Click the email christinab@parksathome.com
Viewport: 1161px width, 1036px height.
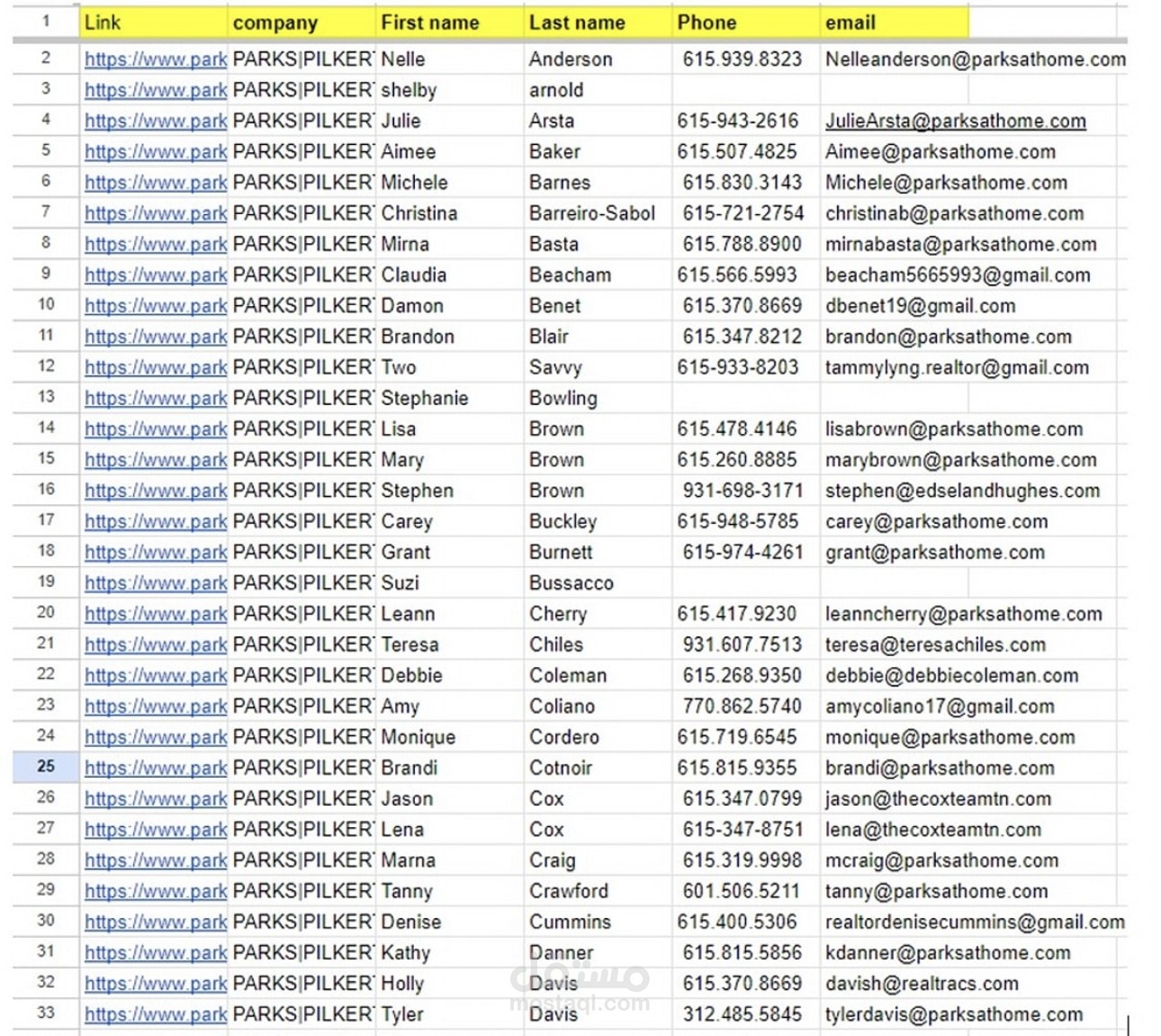coord(955,213)
